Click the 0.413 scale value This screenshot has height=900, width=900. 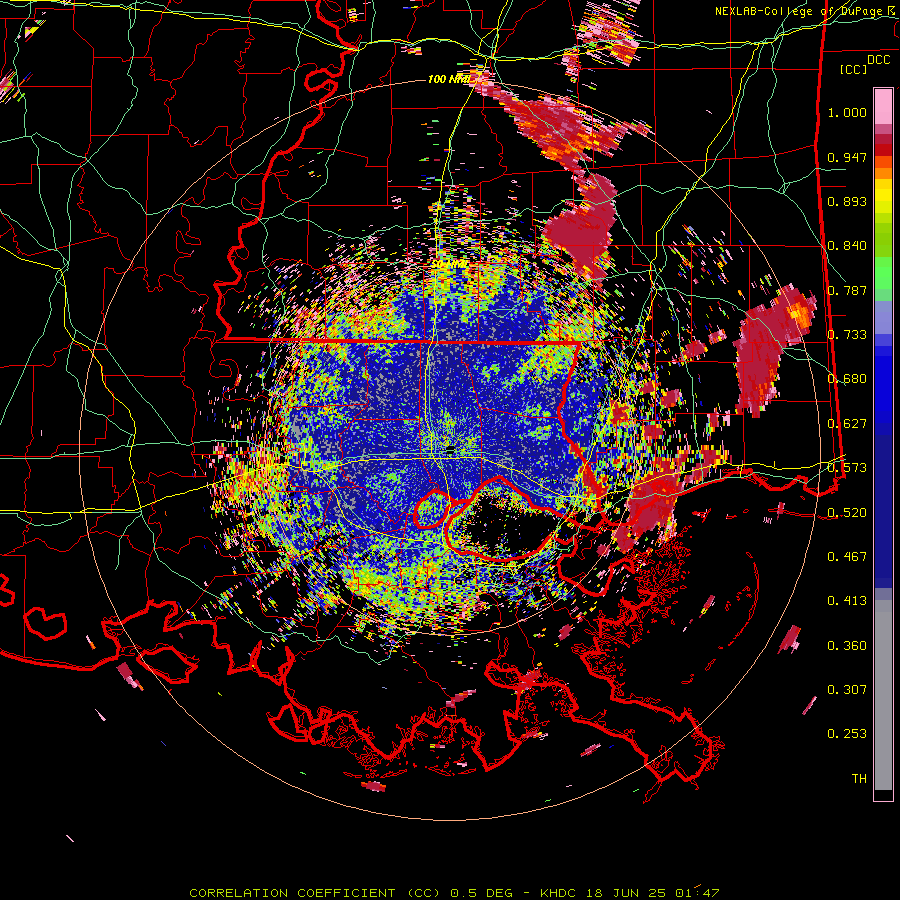click(847, 601)
